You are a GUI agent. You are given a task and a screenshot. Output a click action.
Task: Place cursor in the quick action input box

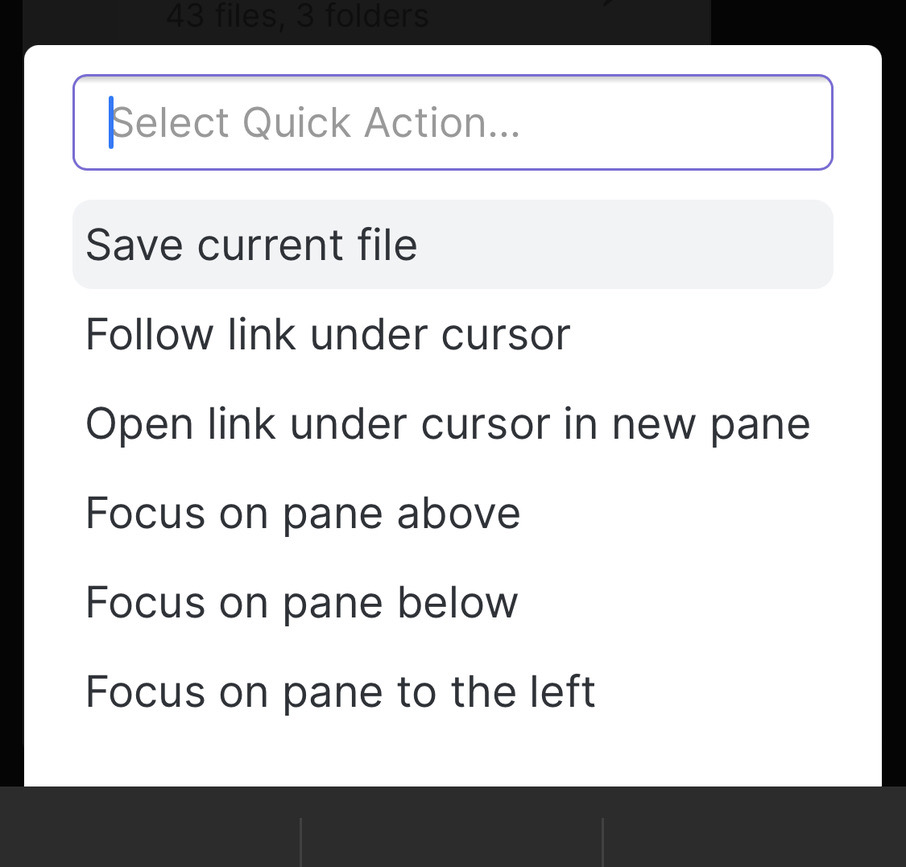pyautogui.click(x=452, y=122)
